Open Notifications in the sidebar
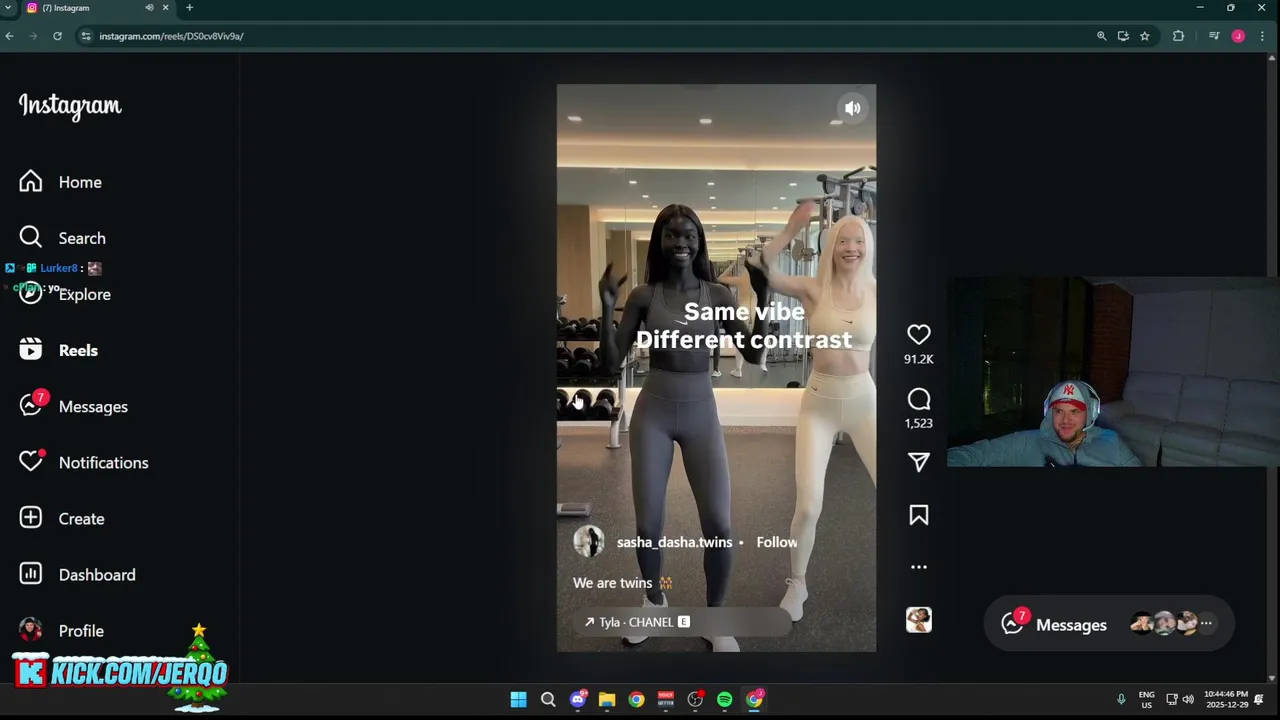The width and height of the screenshot is (1280, 720). tap(83, 462)
